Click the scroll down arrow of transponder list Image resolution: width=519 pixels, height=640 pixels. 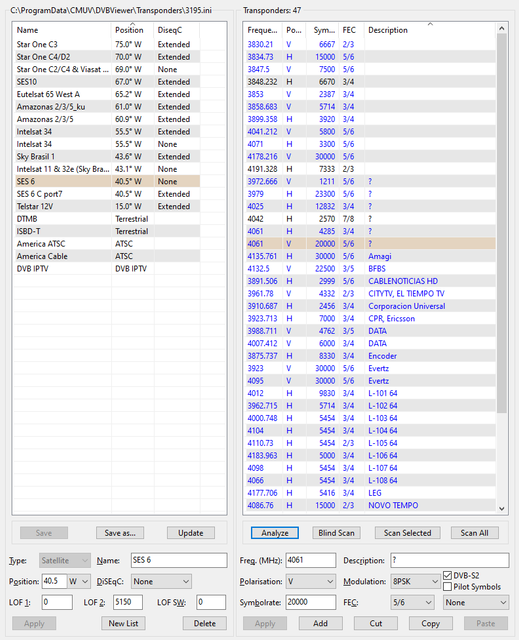(502, 509)
